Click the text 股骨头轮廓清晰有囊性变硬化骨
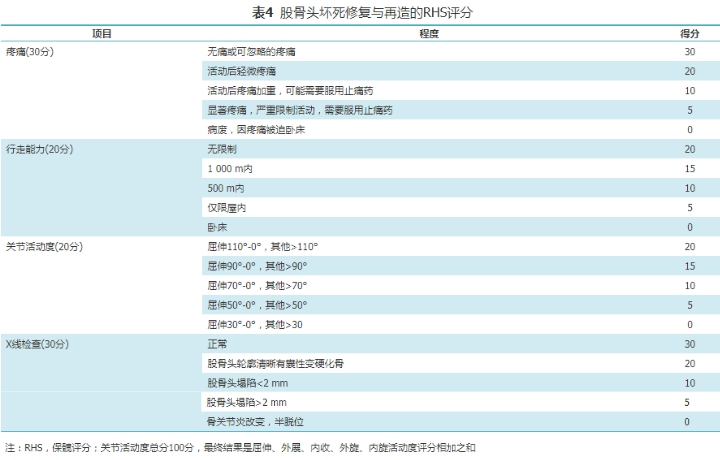The height and width of the screenshot is (460, 720). [276, 364]
